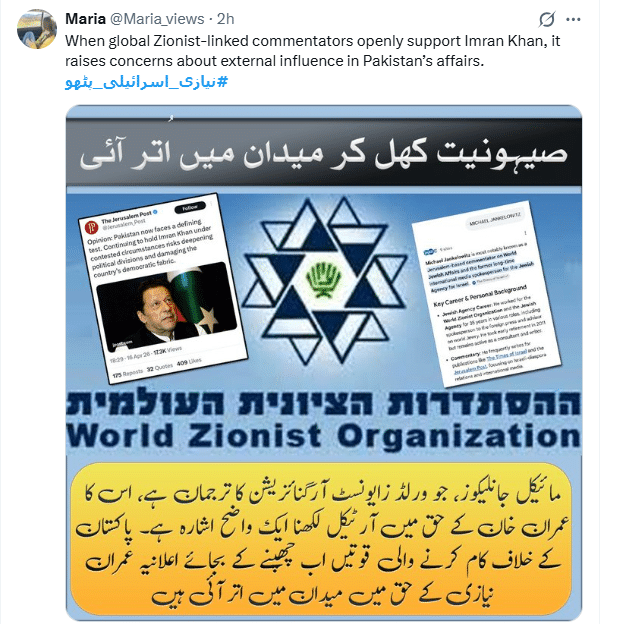This screenshot has width=630, height=624.
Task: Click the photo with the Pakistan flag
Action: pos(166,306)
